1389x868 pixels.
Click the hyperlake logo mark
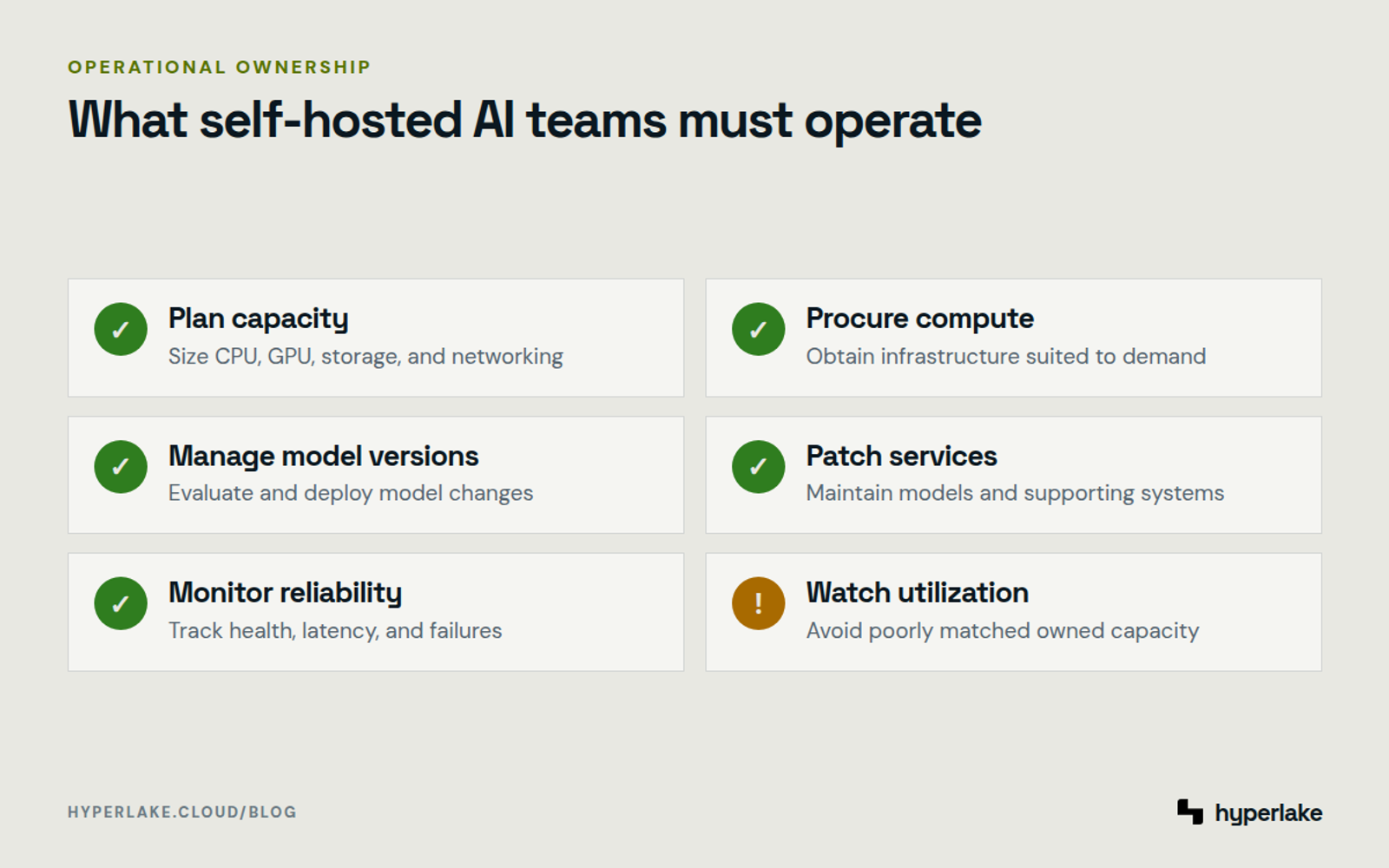click(x=1190, y=812)
